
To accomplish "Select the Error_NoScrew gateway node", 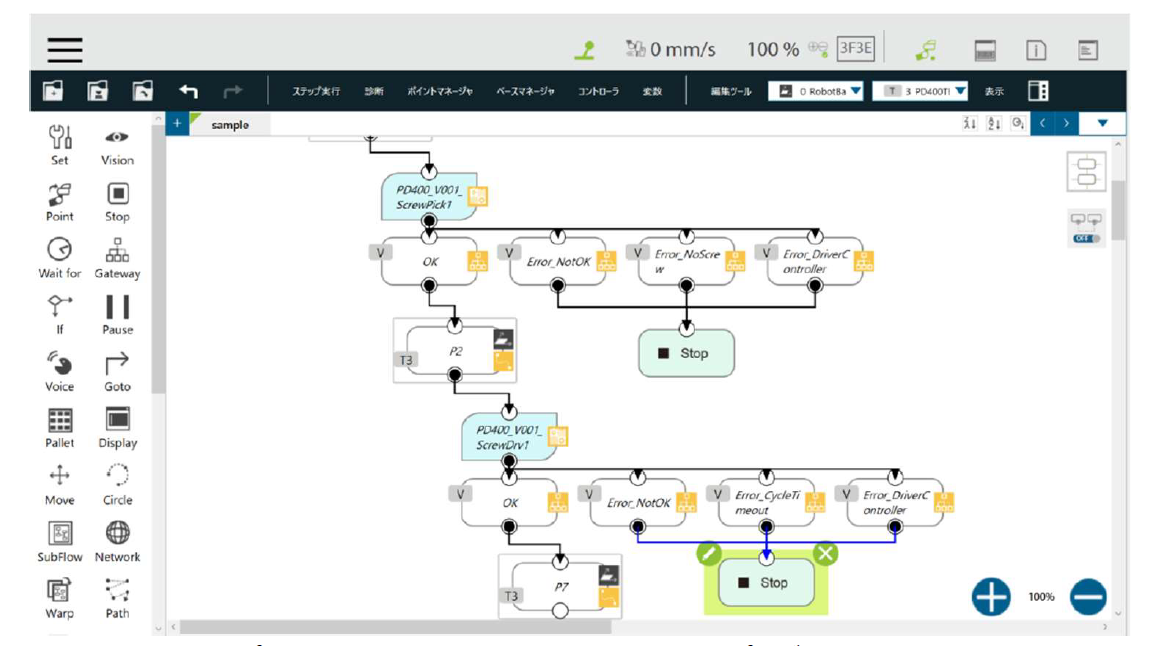I will point(686,262).
